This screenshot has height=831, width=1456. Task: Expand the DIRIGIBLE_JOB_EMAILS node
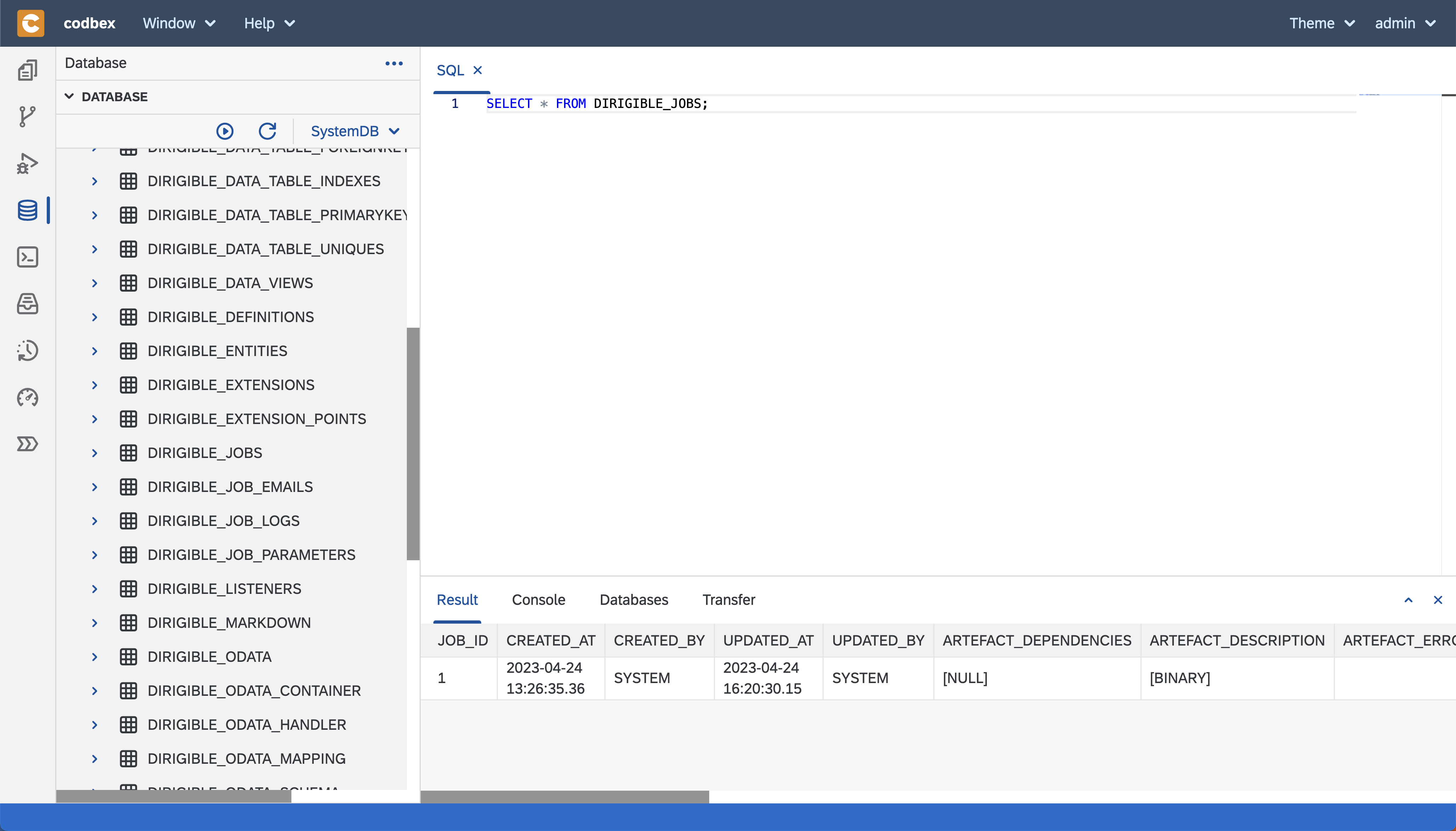click(95, 487)
